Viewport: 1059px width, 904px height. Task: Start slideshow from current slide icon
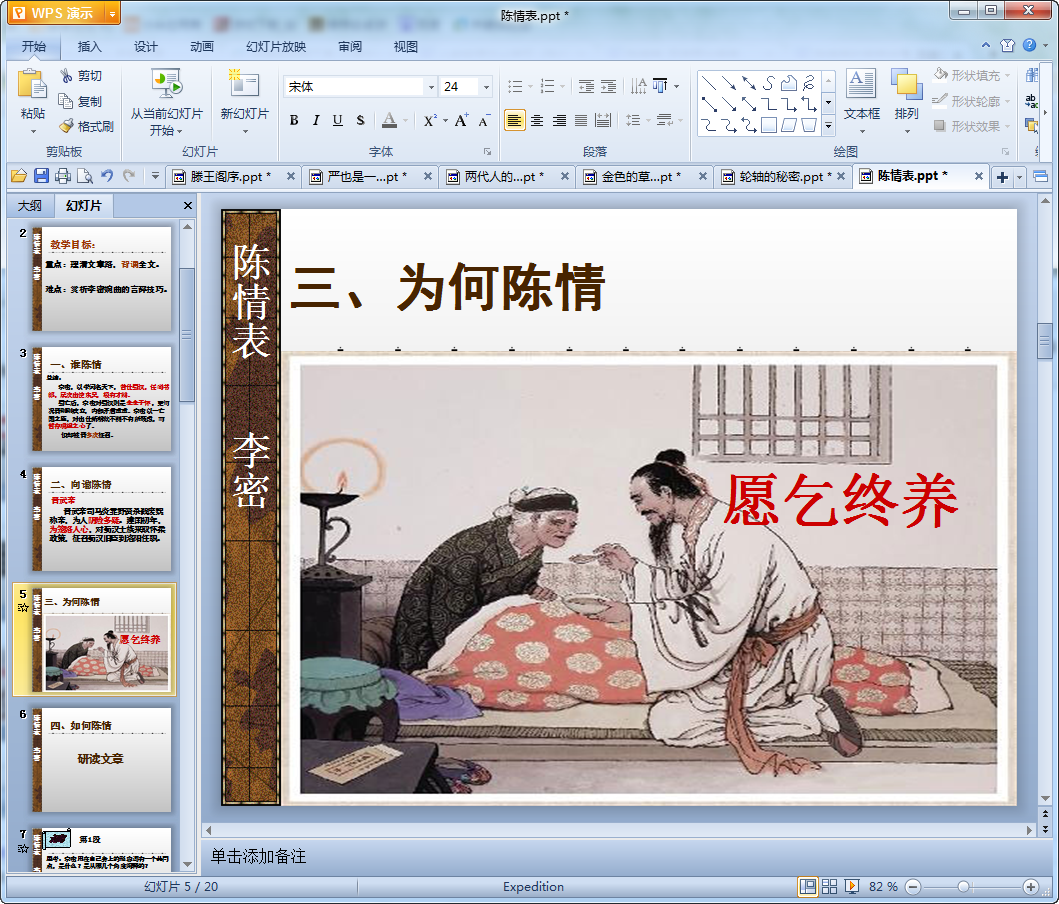(166, 85)
